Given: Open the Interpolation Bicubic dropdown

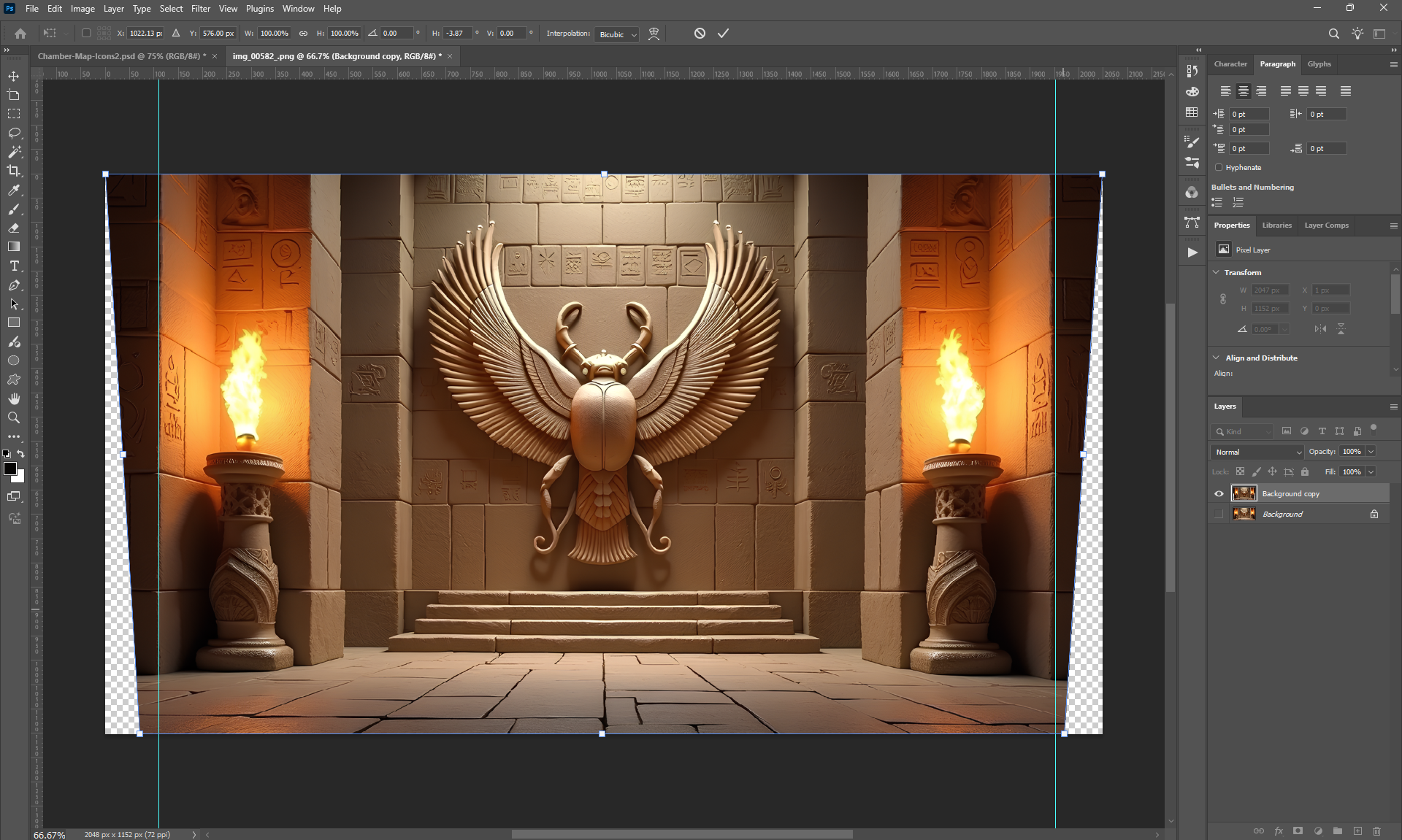Looking at the screenshot, I should (618, 34).
